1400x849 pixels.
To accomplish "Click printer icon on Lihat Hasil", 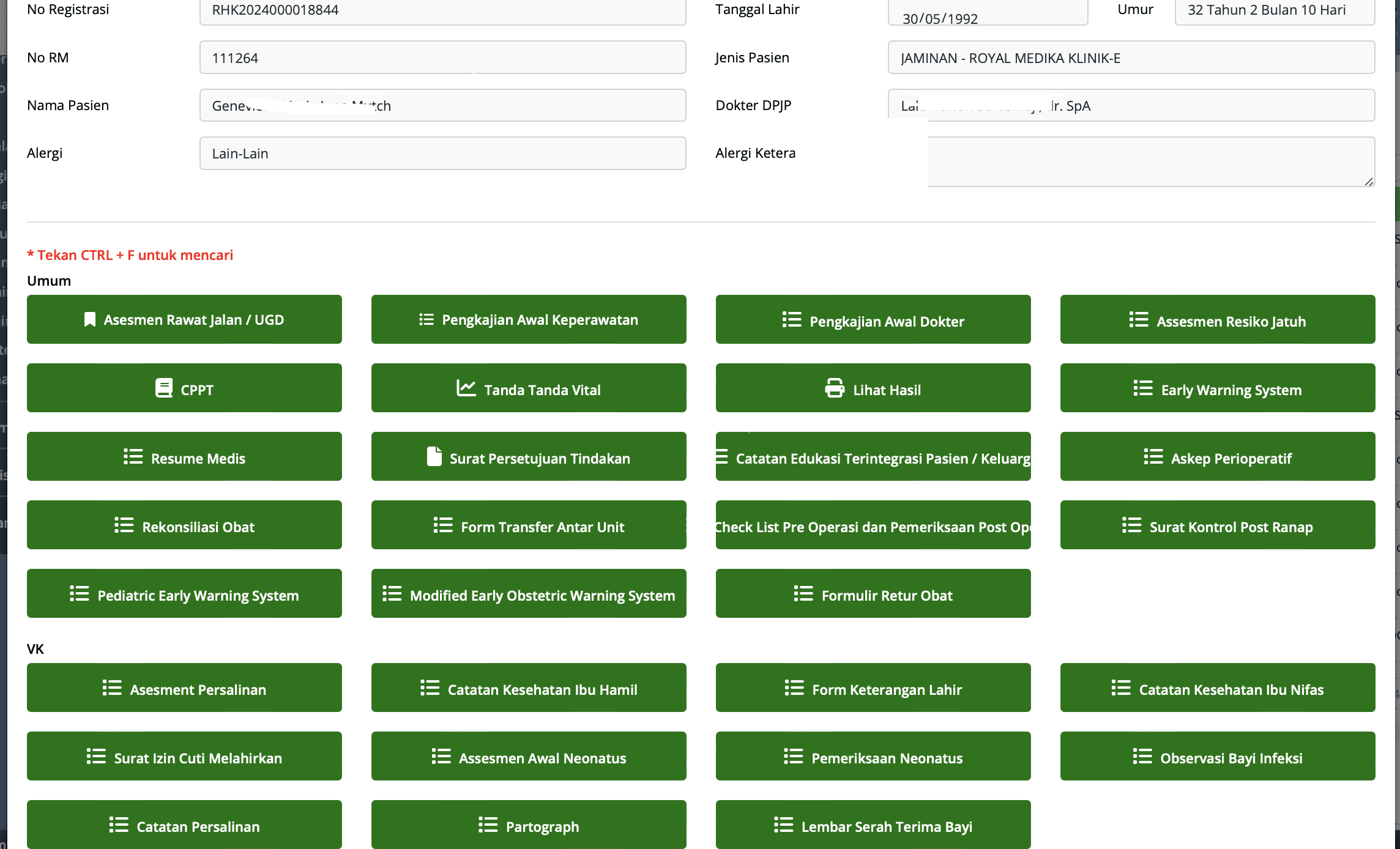I will point(835,388).
